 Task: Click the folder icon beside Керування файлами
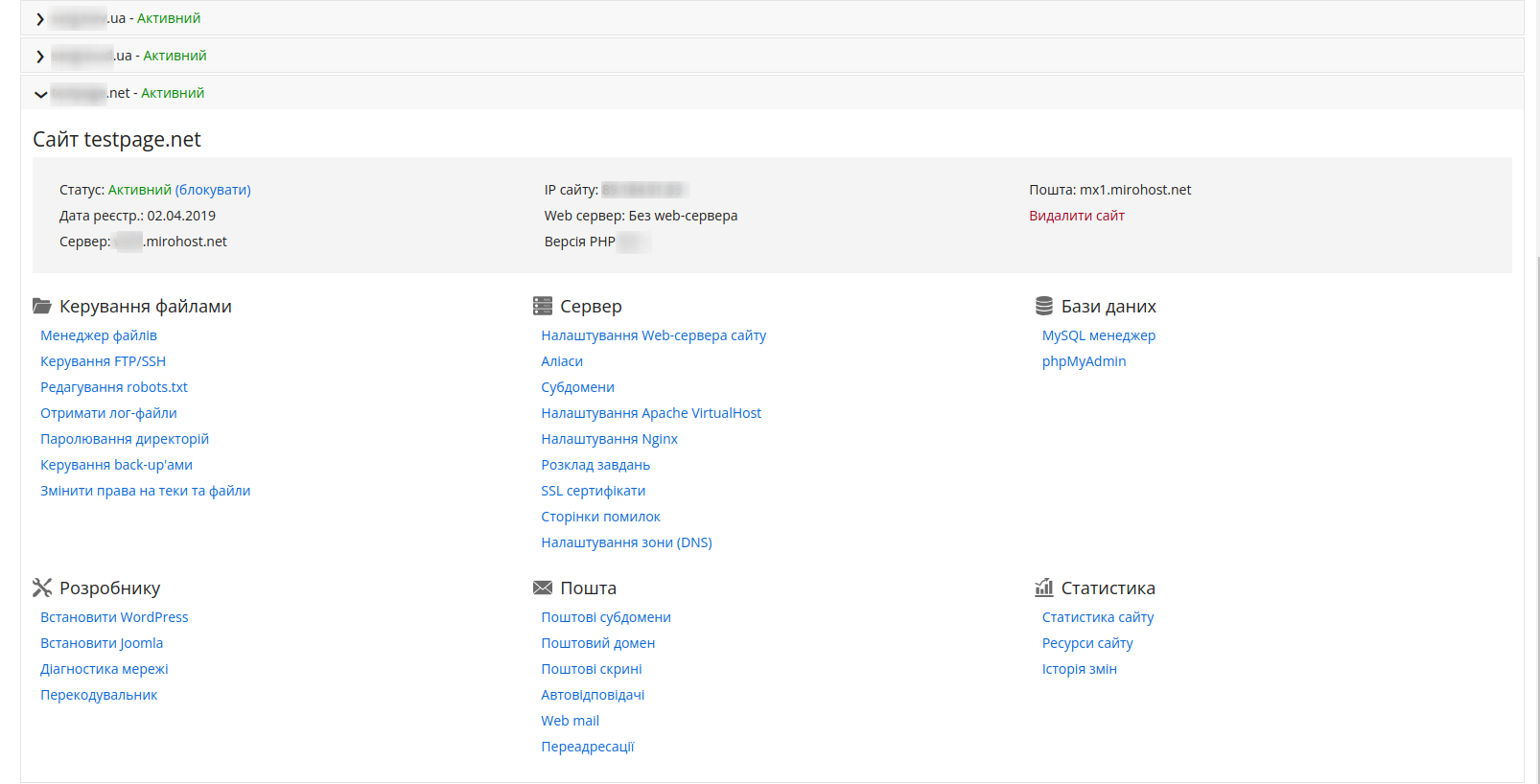coord(42,306)
